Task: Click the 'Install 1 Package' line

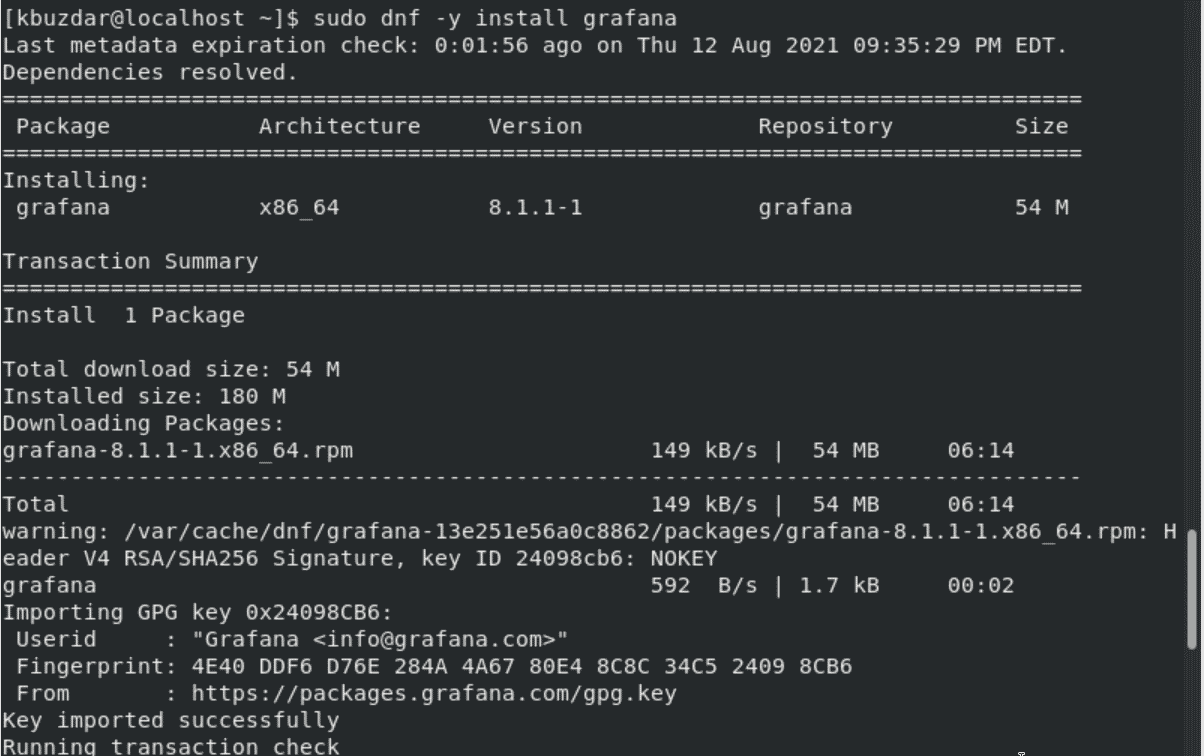Action: (x=123, y=316)
